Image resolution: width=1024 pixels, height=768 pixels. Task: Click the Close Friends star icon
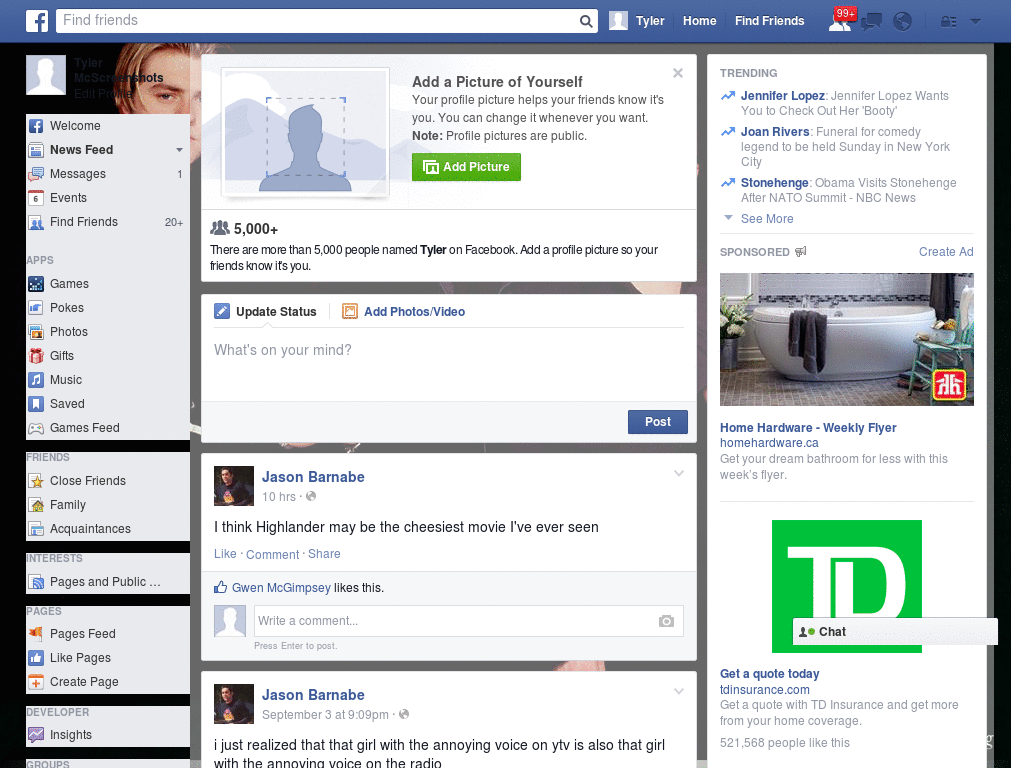pos(37,481)
